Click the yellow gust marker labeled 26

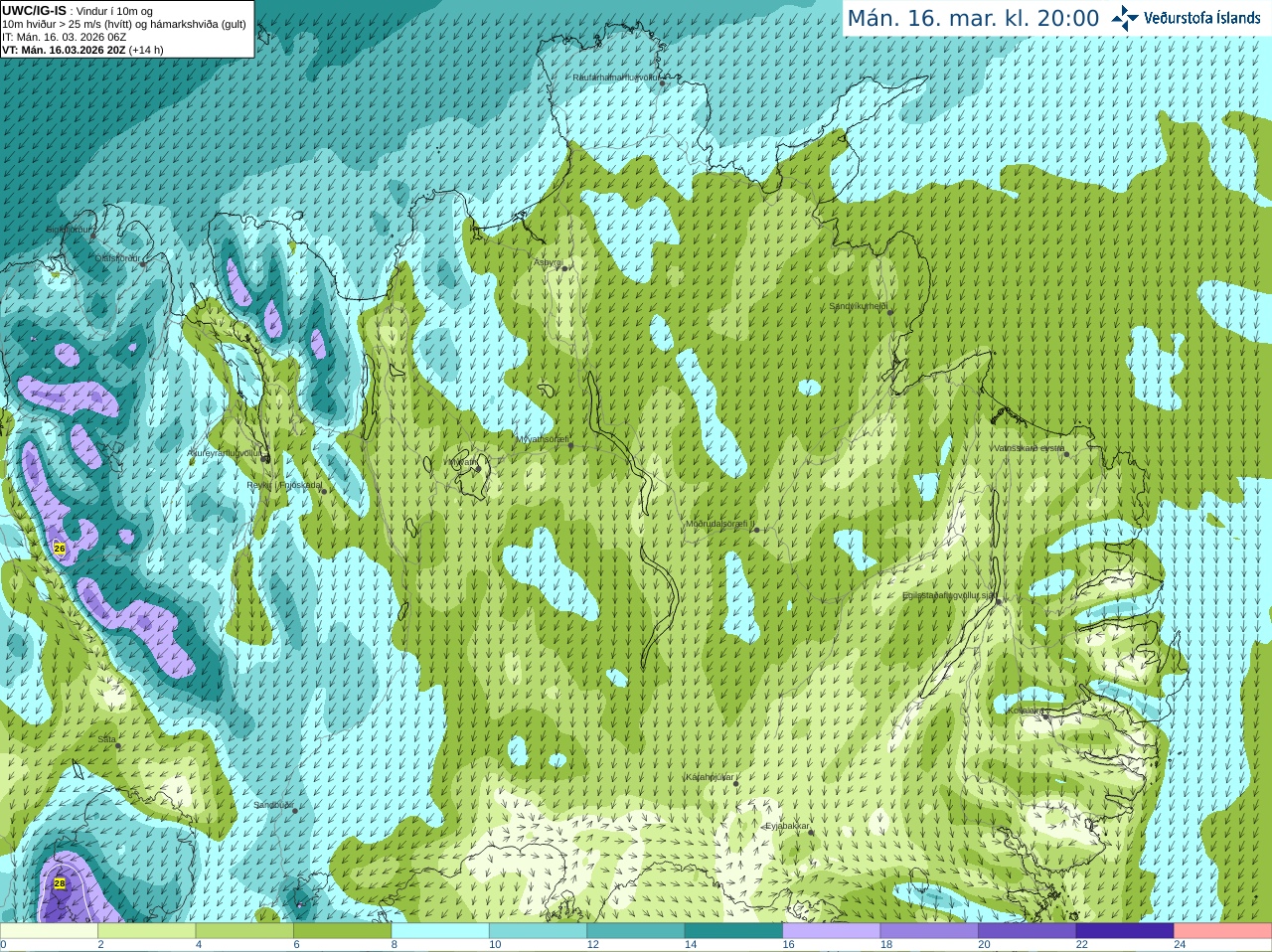60,548
